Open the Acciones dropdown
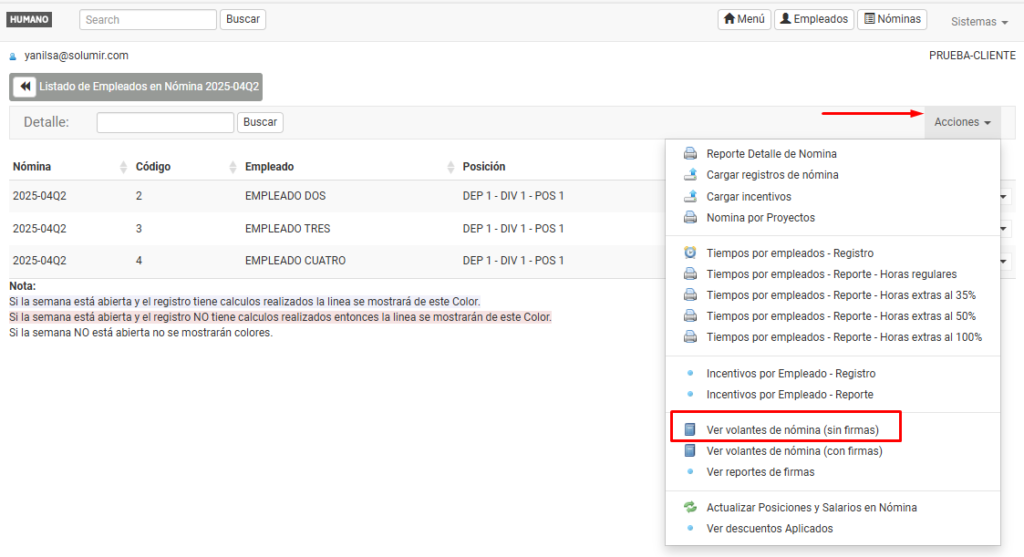Image resolution: width=1024 pixels, height=557 pixels. [962, 122]
